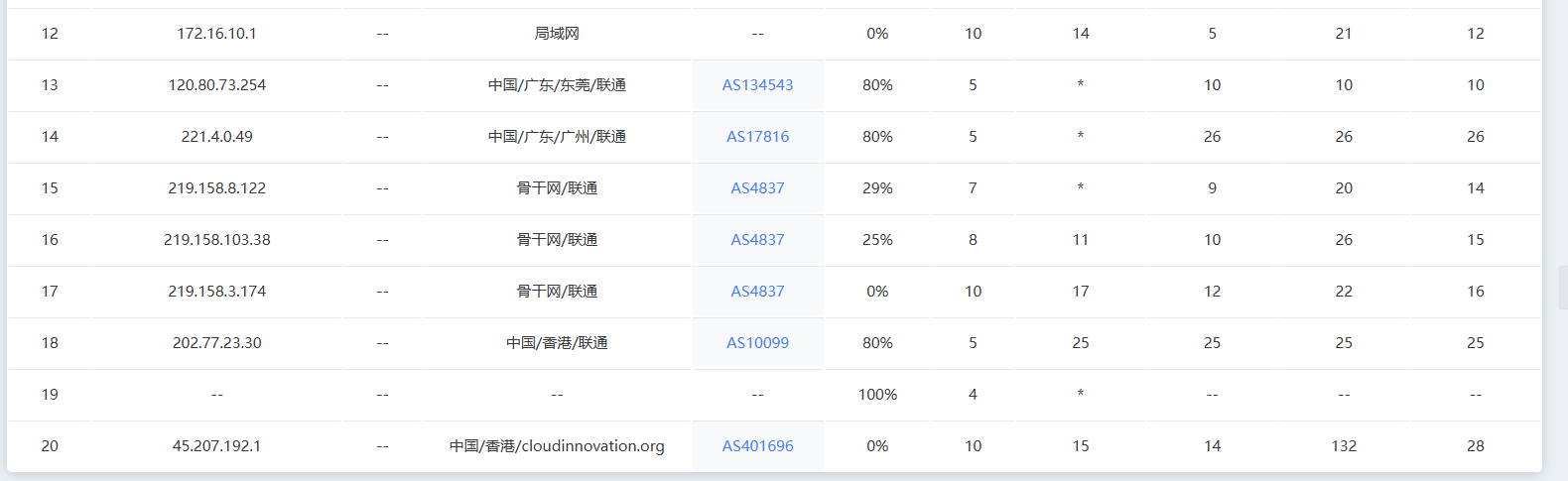The height and width of the screenshot is (481, 1568).
Task: Click the IP address 221.4.0.49
Action: coord(216,137)
